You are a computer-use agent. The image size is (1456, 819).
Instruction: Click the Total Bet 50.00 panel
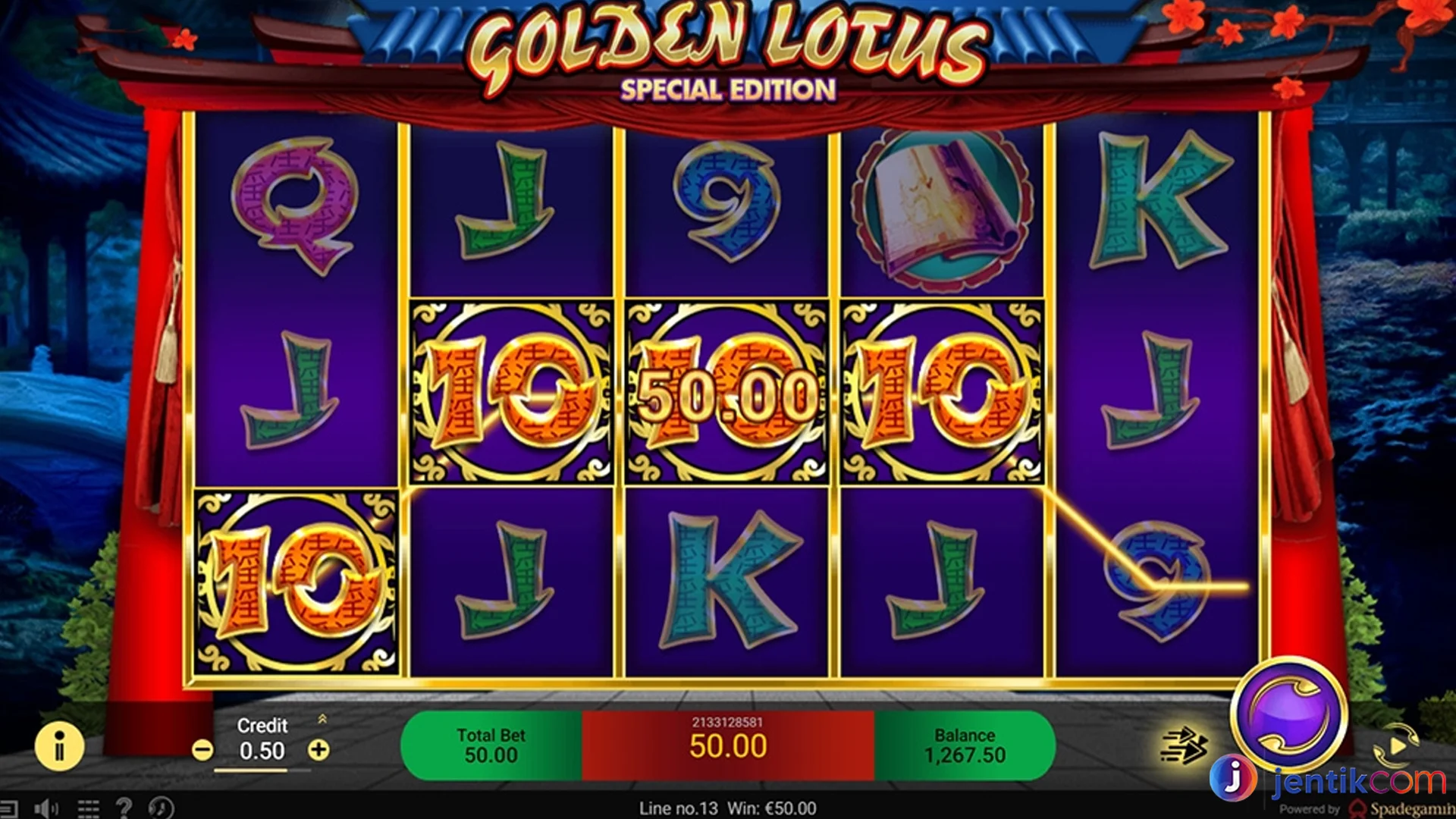491,745
